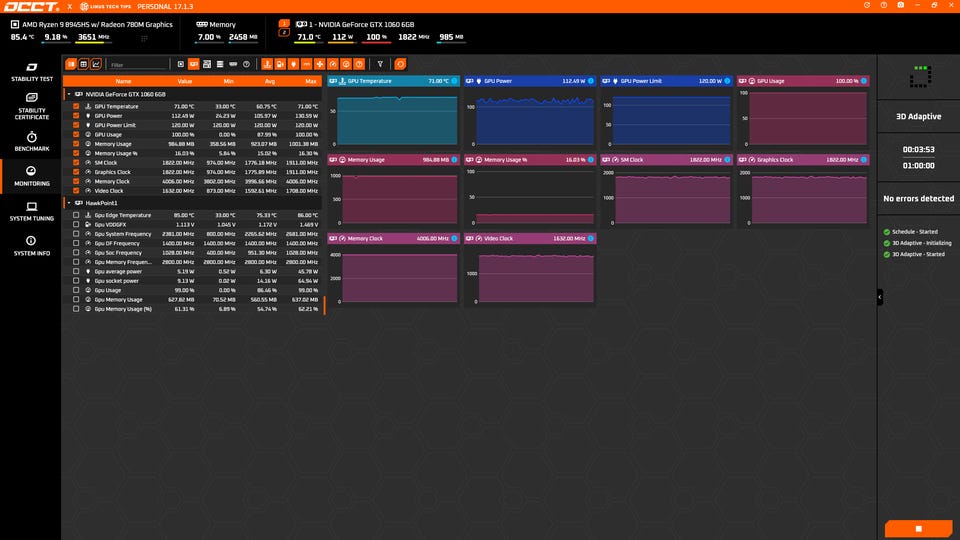Image resolution: width=960 pixels, height=540 pixels.
Task: Click the orange scrollbar beside sensor table
Action: click(x=324, y=305)
